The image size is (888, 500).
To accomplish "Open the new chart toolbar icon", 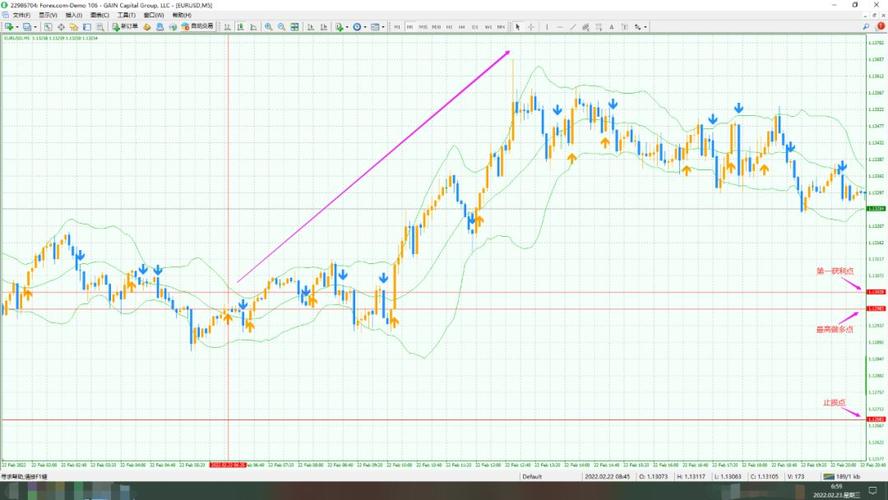I will (9, 27).
